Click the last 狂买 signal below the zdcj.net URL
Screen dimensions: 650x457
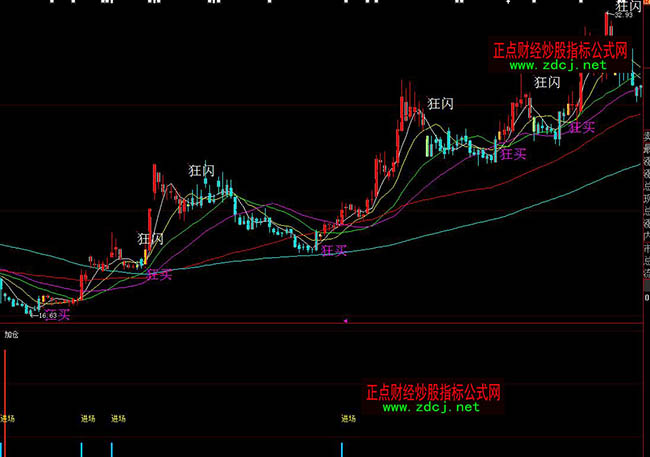point(583,127)
